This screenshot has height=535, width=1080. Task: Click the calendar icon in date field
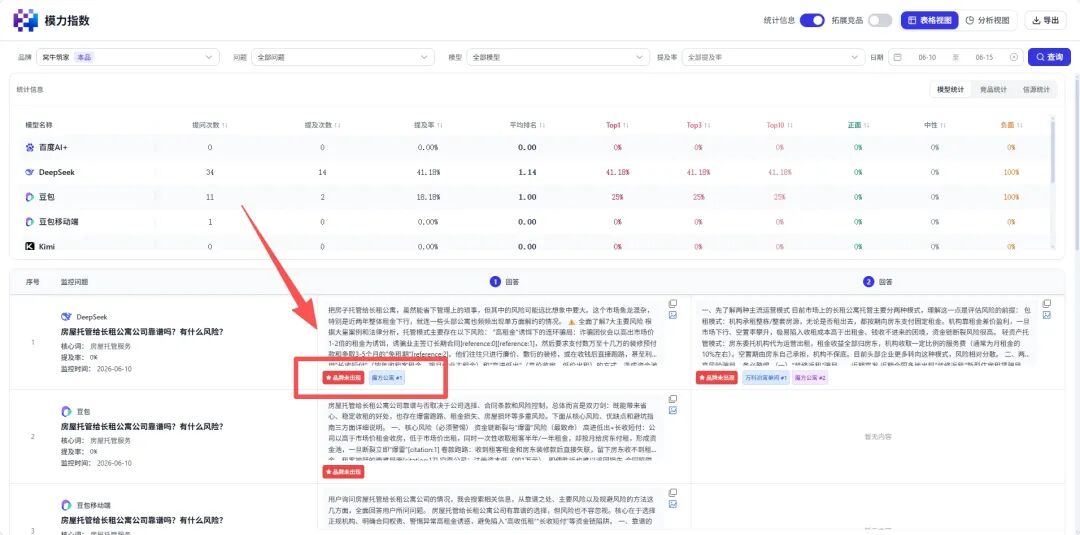pyautogui.click(x=897, y=57)
